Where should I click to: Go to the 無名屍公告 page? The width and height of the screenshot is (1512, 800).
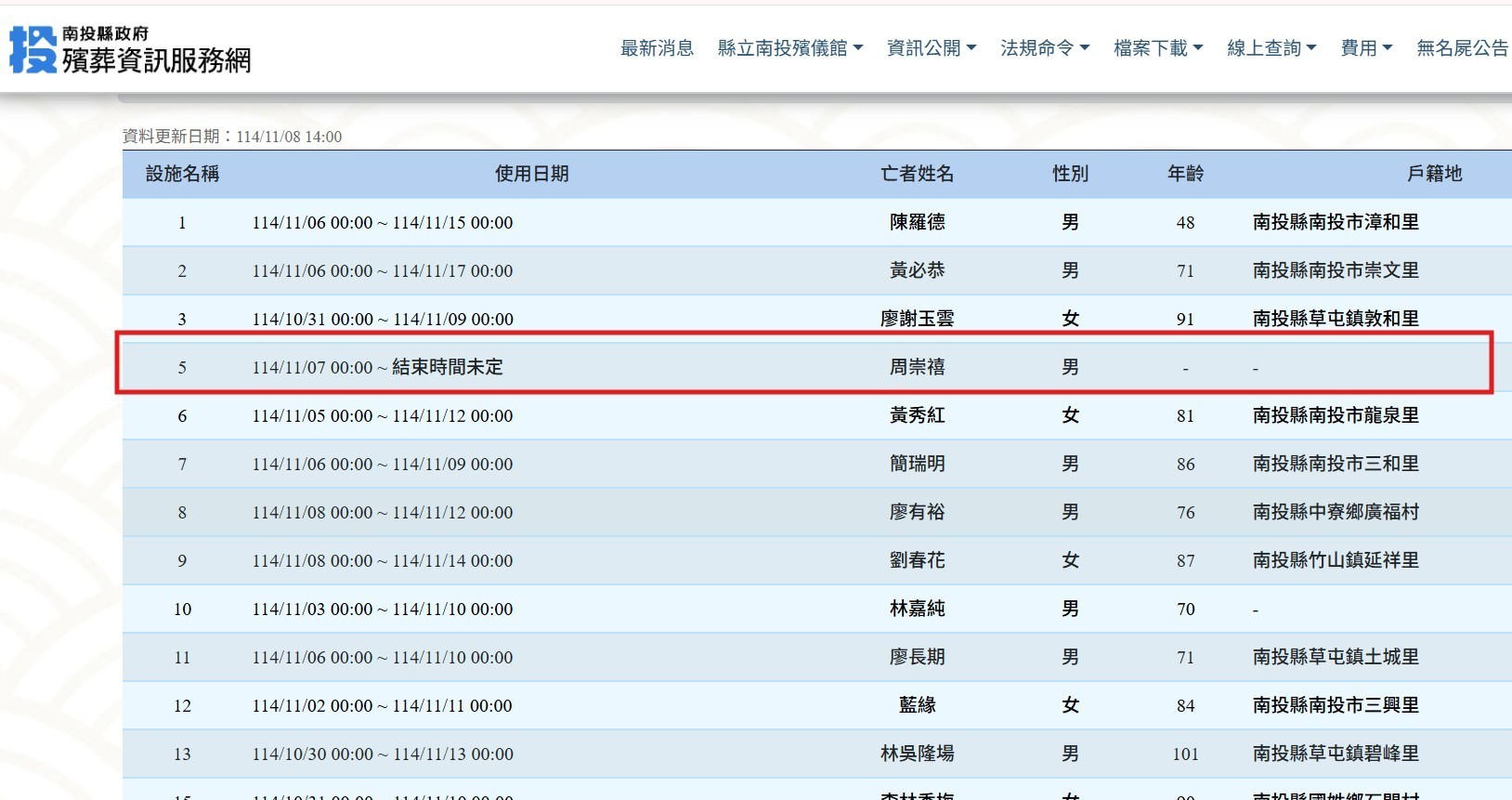tap(1462, 48)
